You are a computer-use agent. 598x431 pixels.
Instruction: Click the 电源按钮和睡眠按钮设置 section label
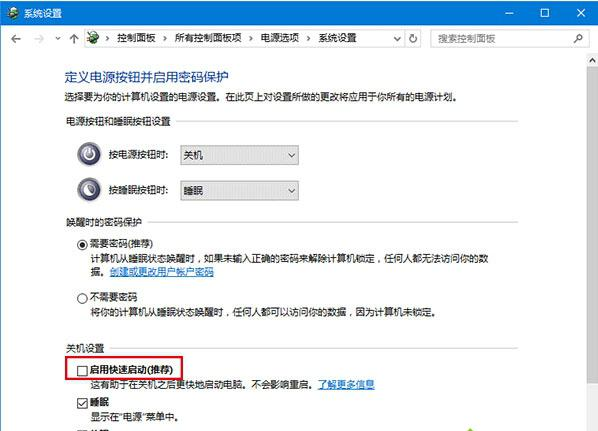point(118,122)
